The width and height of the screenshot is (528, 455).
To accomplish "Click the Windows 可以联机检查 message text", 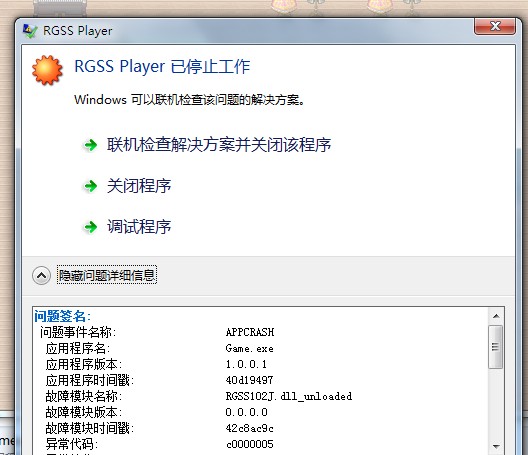I will [x=190, y=100].
